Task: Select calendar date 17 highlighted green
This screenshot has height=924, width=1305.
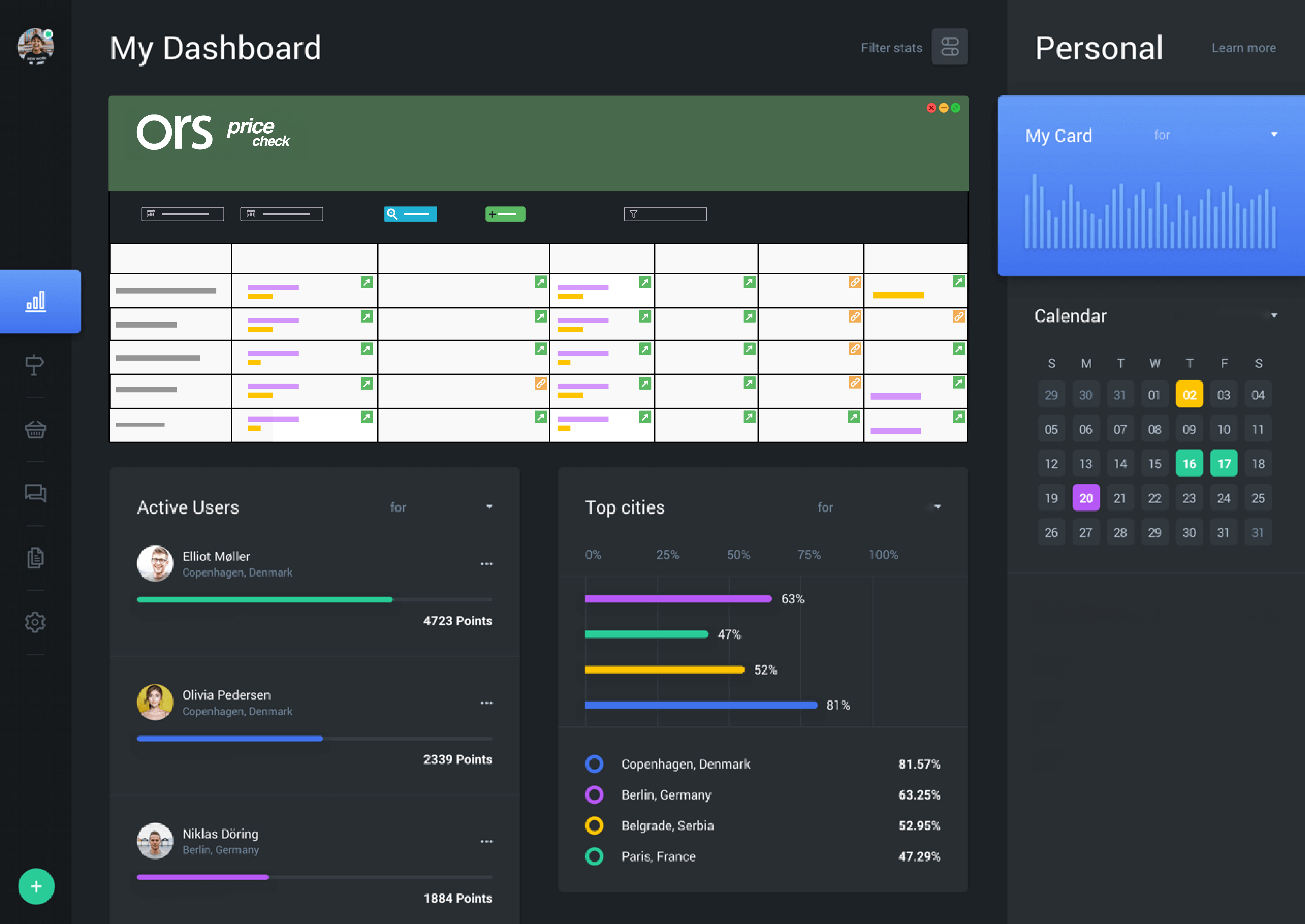Action: tap(1224, 463)
